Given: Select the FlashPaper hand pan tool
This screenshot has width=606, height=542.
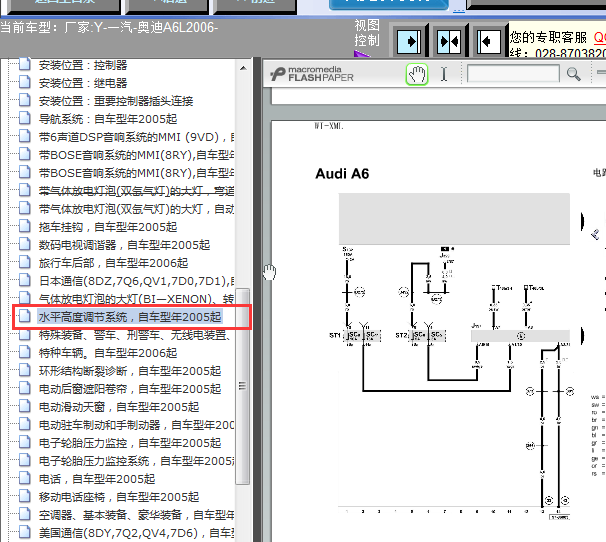Looking at the screenshot, I should (417, 74).
